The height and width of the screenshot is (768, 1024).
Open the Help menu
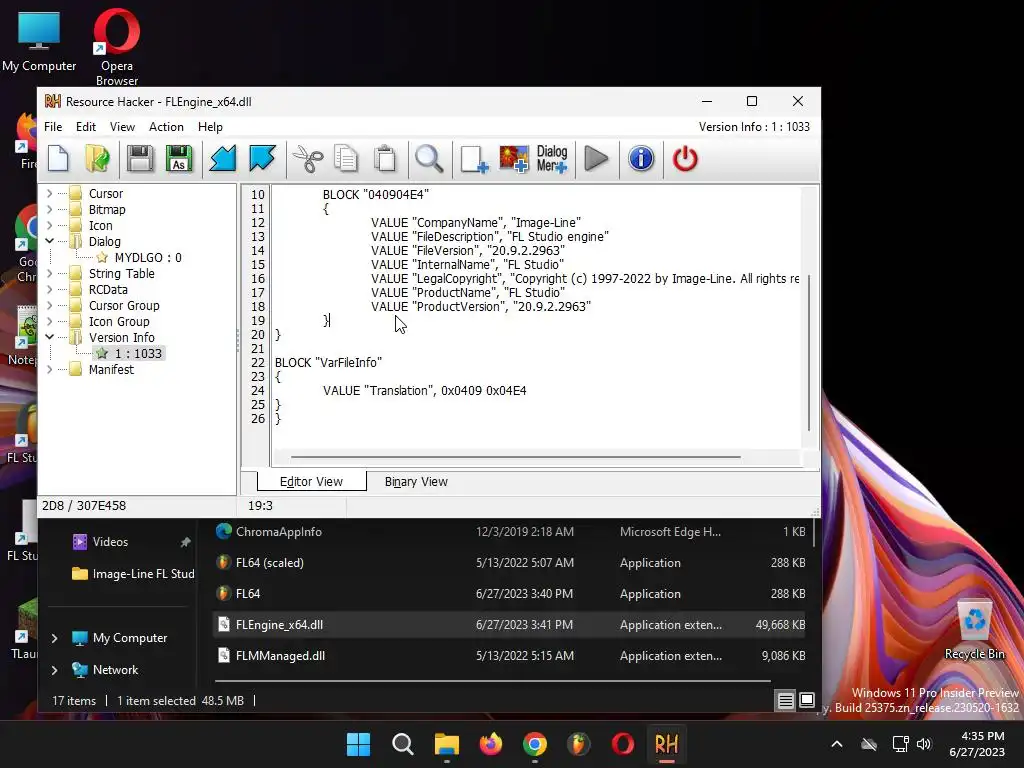(210, 127)
